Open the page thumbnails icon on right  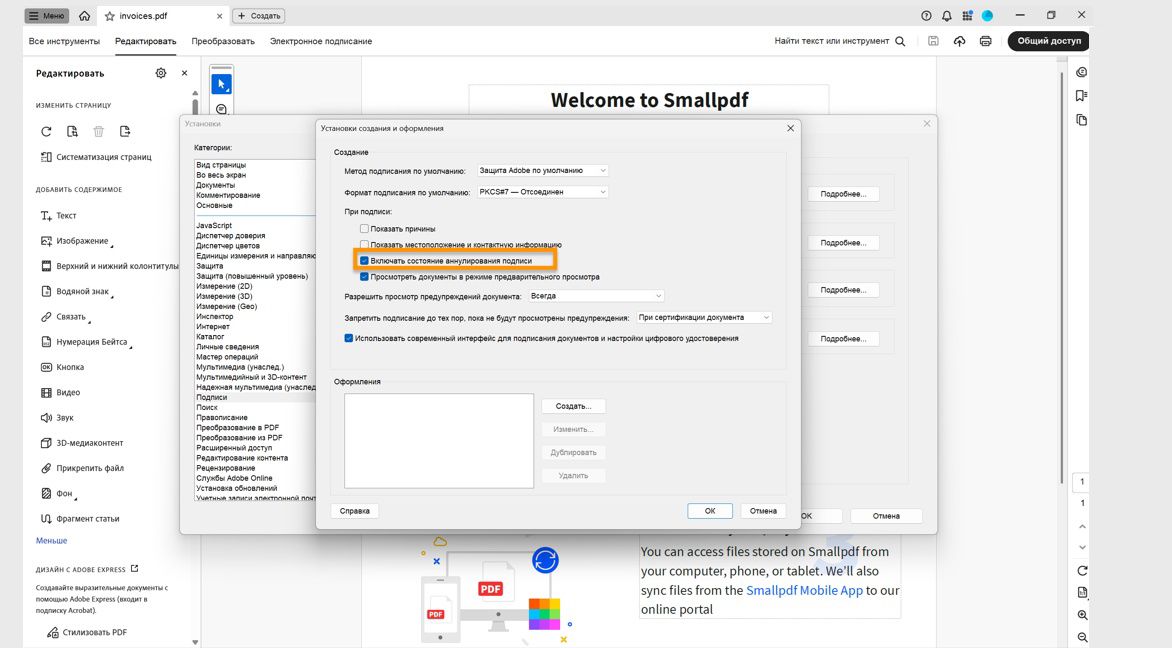tap(1081, 120)
